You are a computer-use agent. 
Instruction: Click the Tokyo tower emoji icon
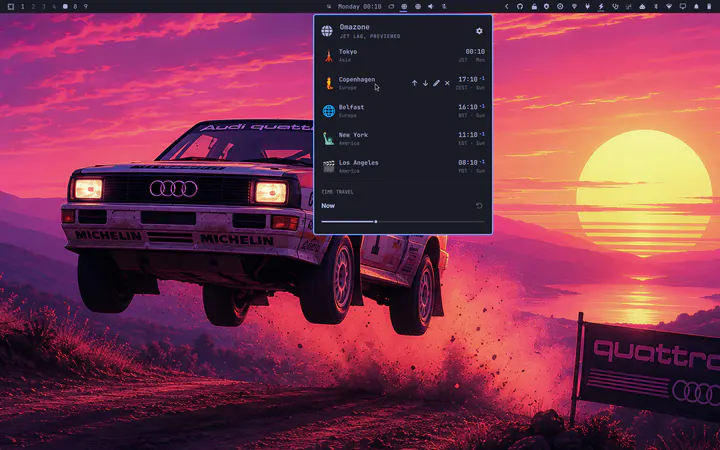coord(328,56)
